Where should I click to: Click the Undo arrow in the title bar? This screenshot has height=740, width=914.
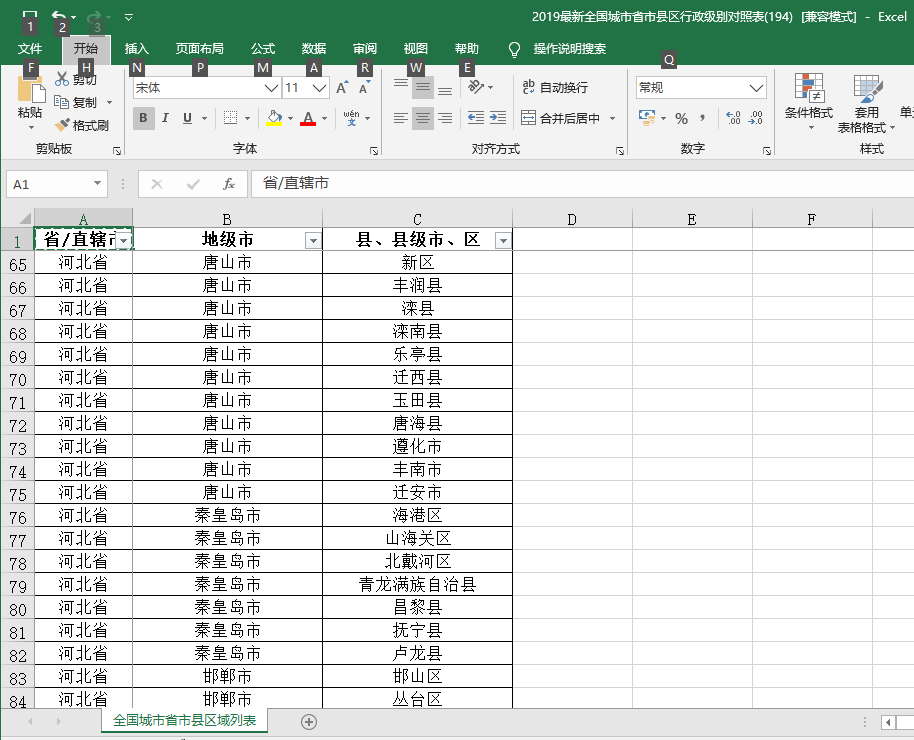click(59, 16)
